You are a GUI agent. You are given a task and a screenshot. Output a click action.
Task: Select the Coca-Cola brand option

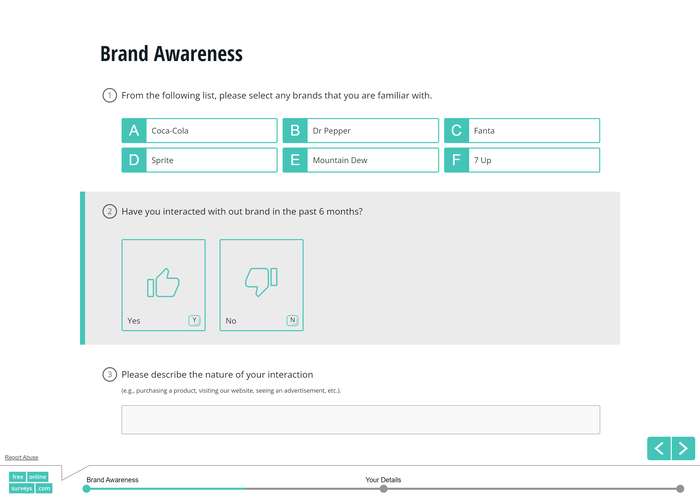(211, 131)
